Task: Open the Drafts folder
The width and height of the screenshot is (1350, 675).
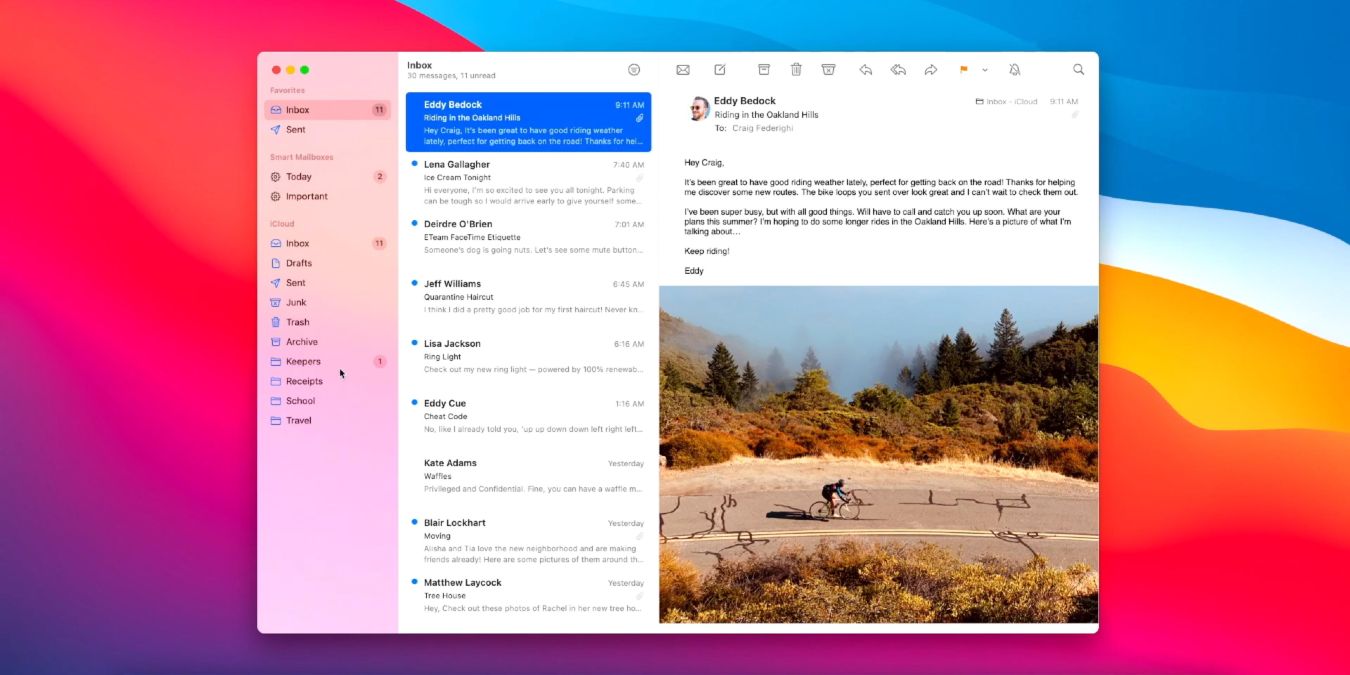Action: [x=297, y=262]
